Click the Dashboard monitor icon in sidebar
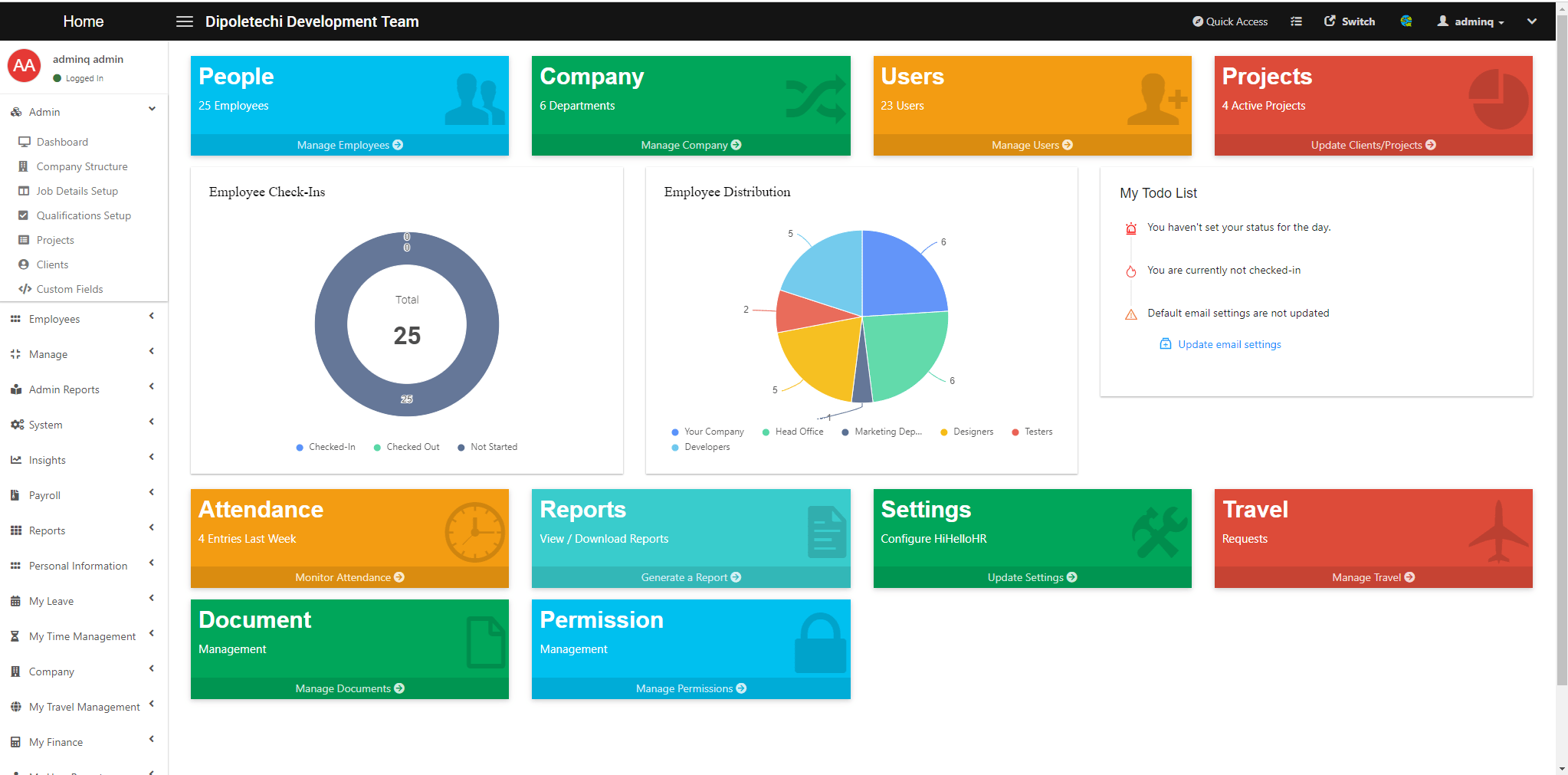 click(25, 142)
